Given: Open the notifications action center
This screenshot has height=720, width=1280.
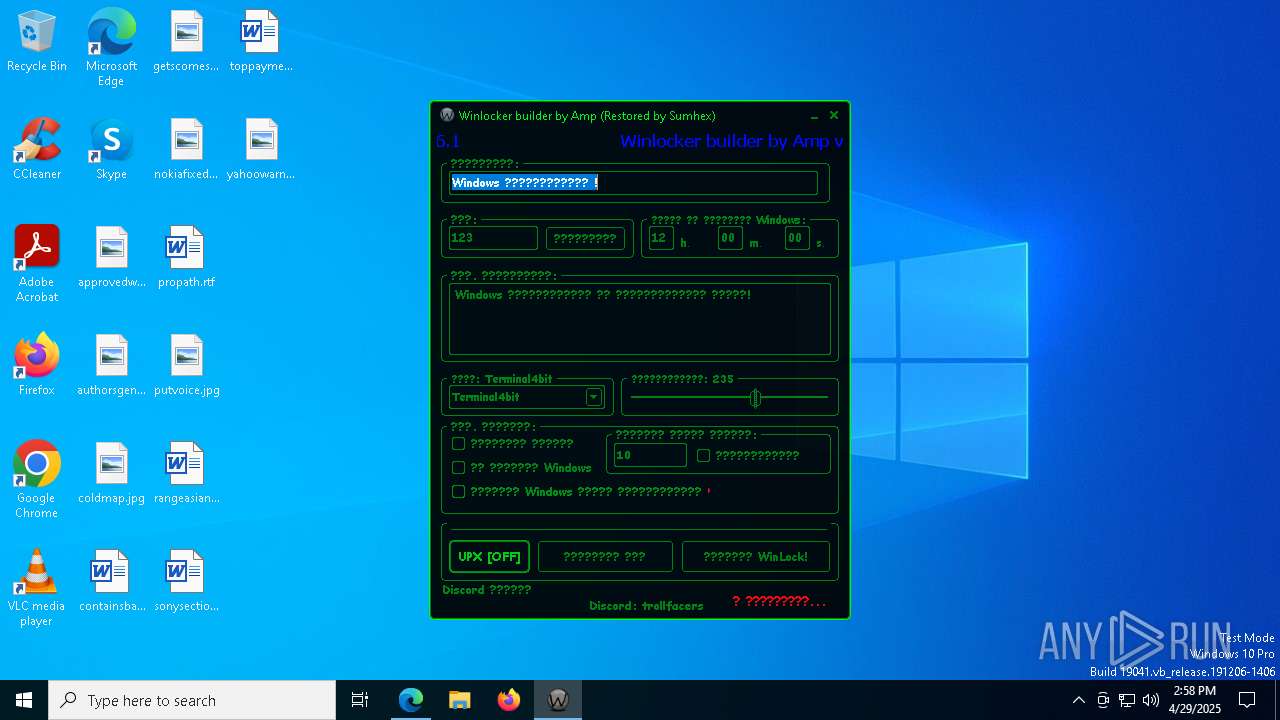Looking at the screenshot, I should coord(1247,700).
